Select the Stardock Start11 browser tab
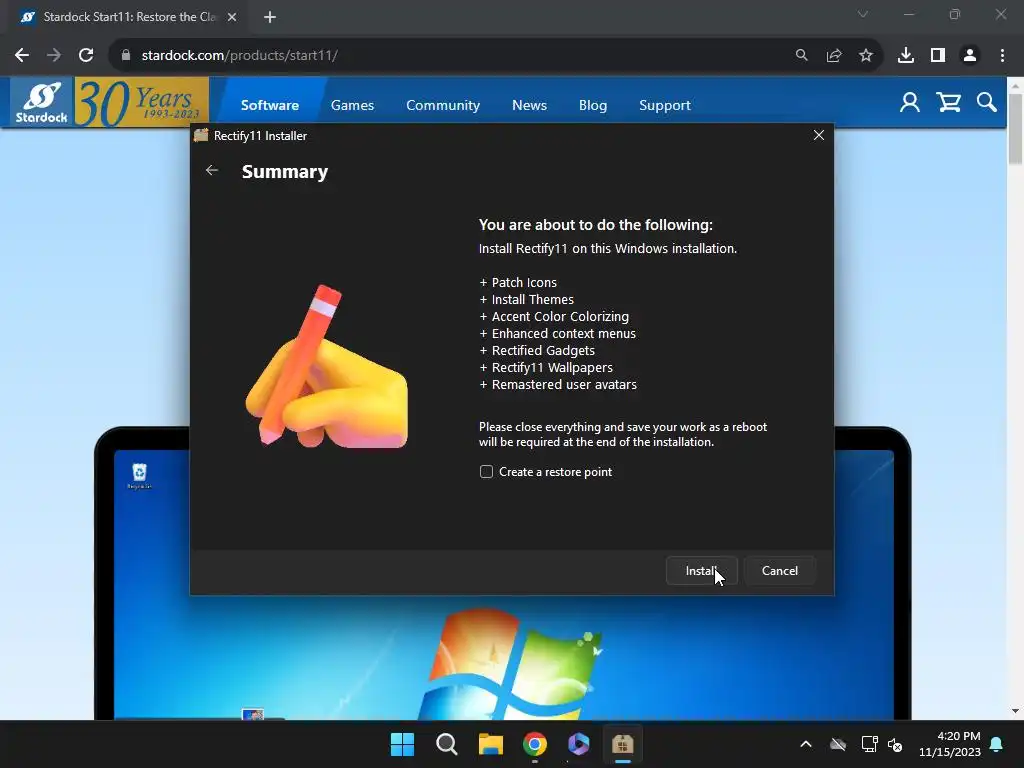This screenshot has height=768, width=1024. tap(127, 17)
